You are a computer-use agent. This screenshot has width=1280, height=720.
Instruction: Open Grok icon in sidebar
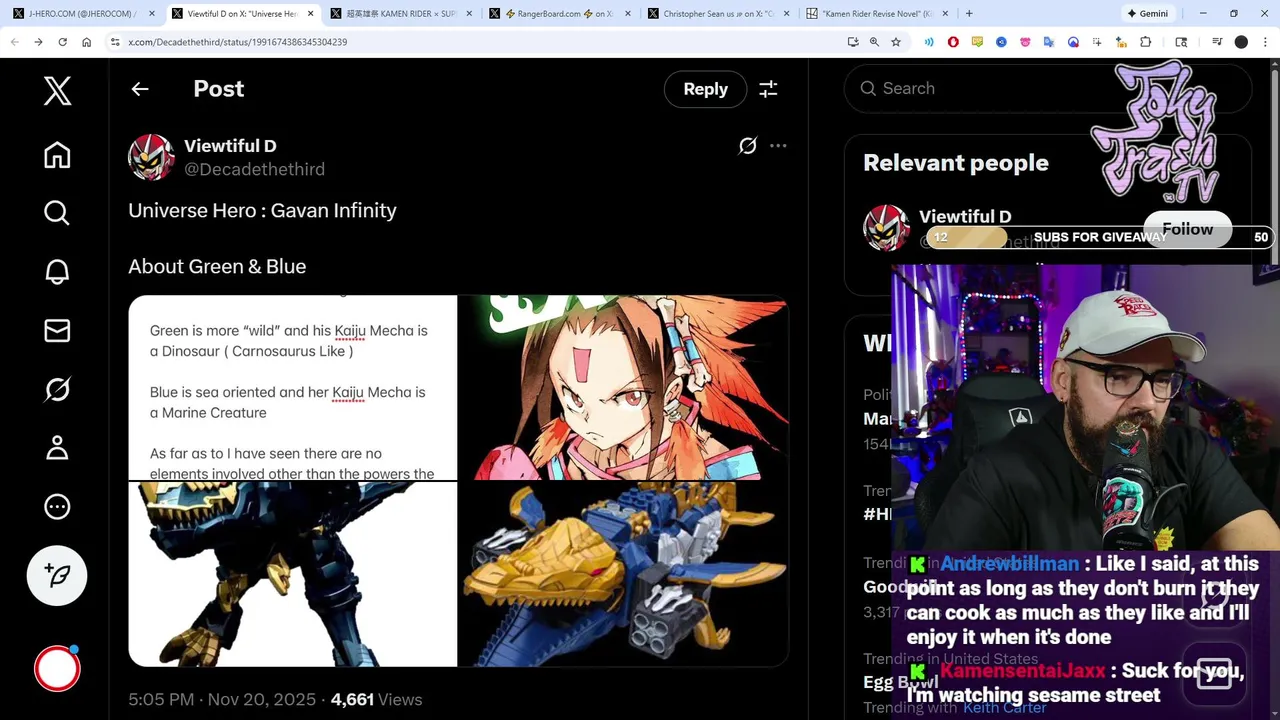pyautogui.click(x=57, y=388)
